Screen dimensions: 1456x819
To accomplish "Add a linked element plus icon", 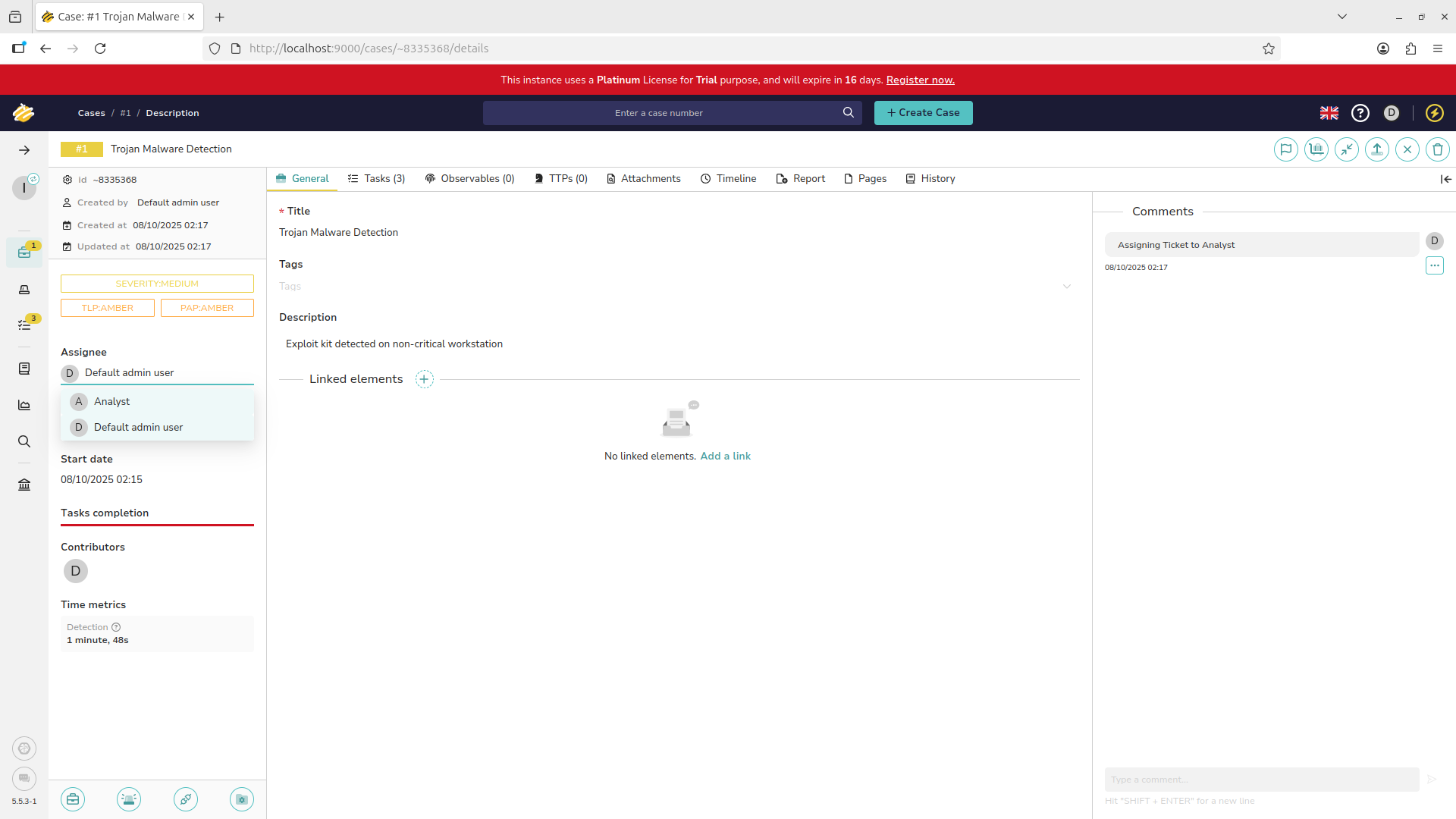I will point(425,379).
